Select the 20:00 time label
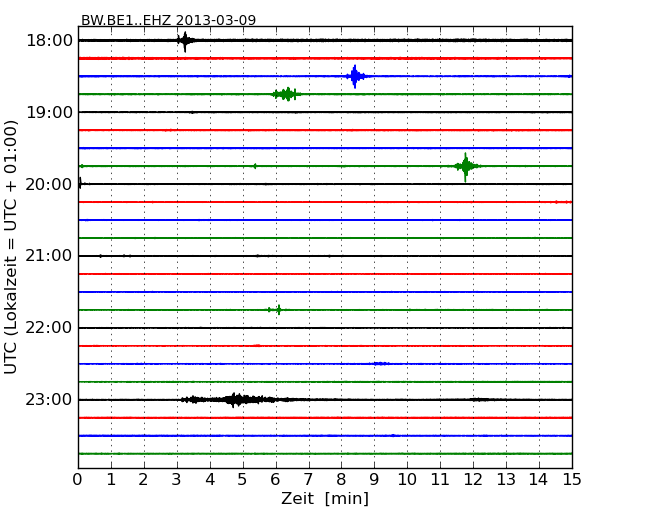Image resolution: width=650 pixels, height=520 pixels. click(49, 184)
